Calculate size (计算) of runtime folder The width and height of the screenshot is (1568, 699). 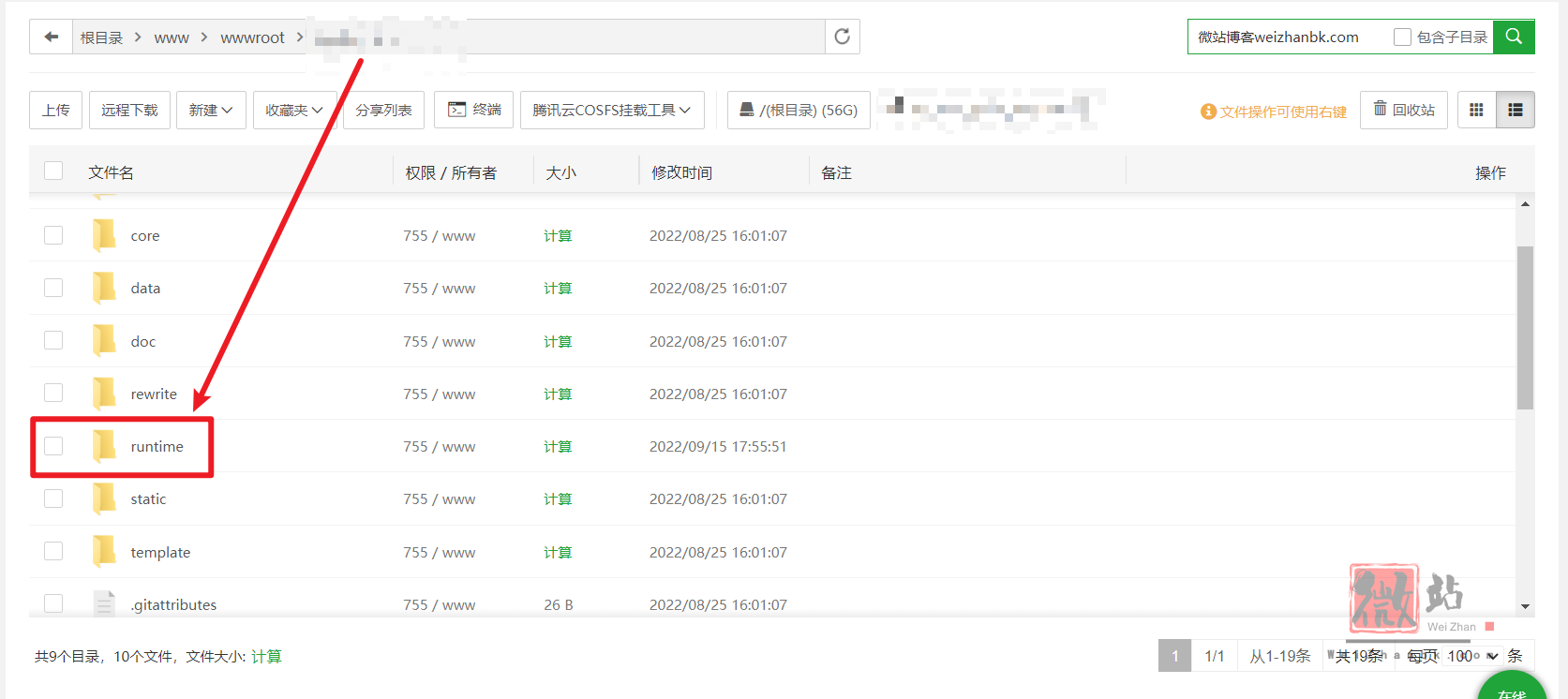[558, 446]
